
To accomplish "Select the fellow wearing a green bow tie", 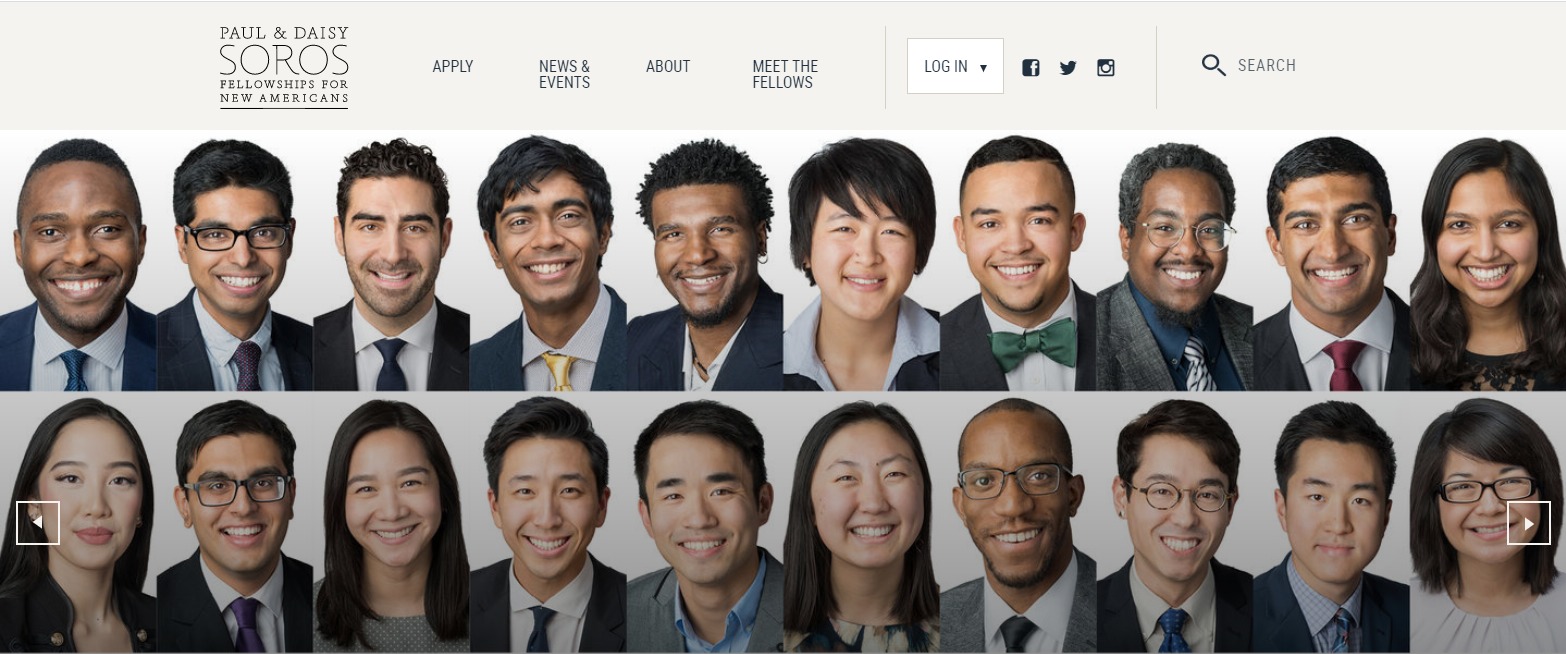I will [x=1017, y=261].
